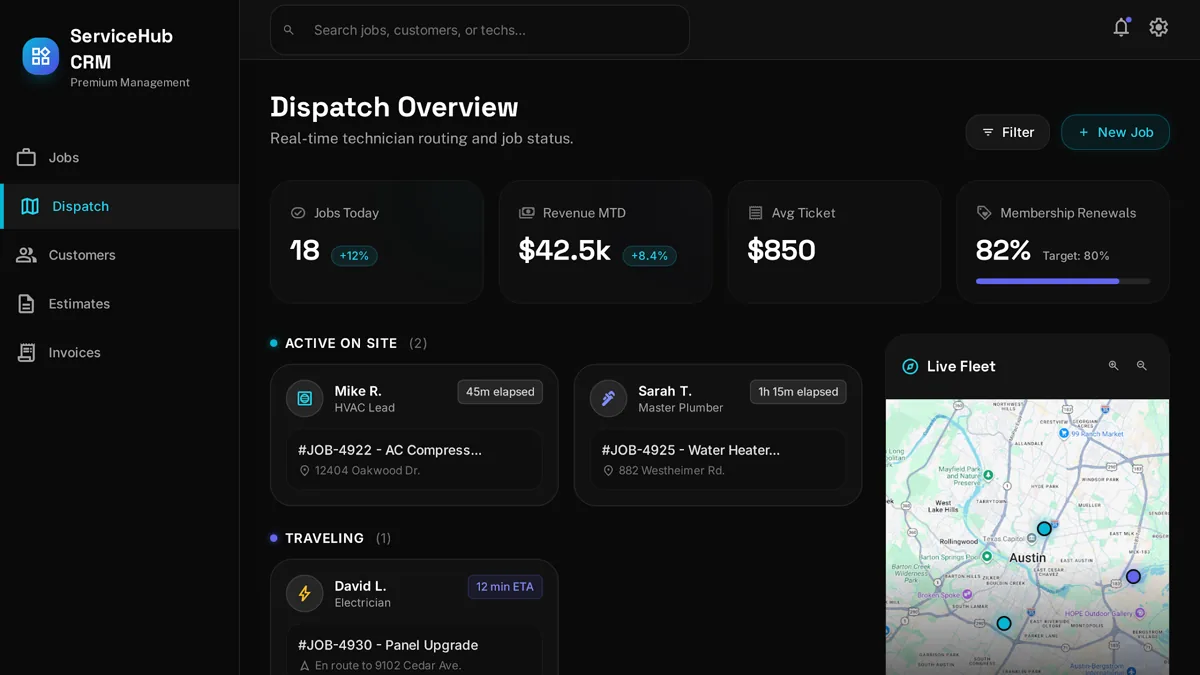Click location pin beside 882 Westheimer Rd.

tap(608, 471)
